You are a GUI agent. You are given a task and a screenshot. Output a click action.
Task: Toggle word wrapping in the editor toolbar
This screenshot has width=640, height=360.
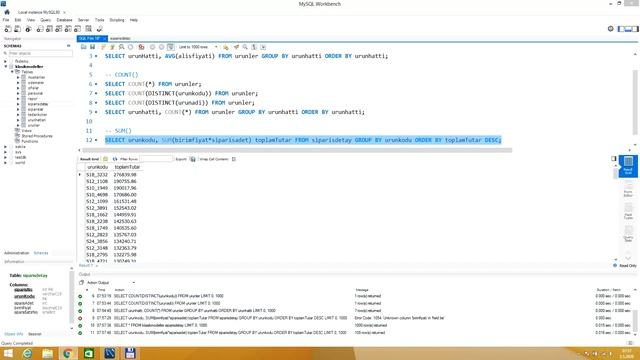coord(263,47)
